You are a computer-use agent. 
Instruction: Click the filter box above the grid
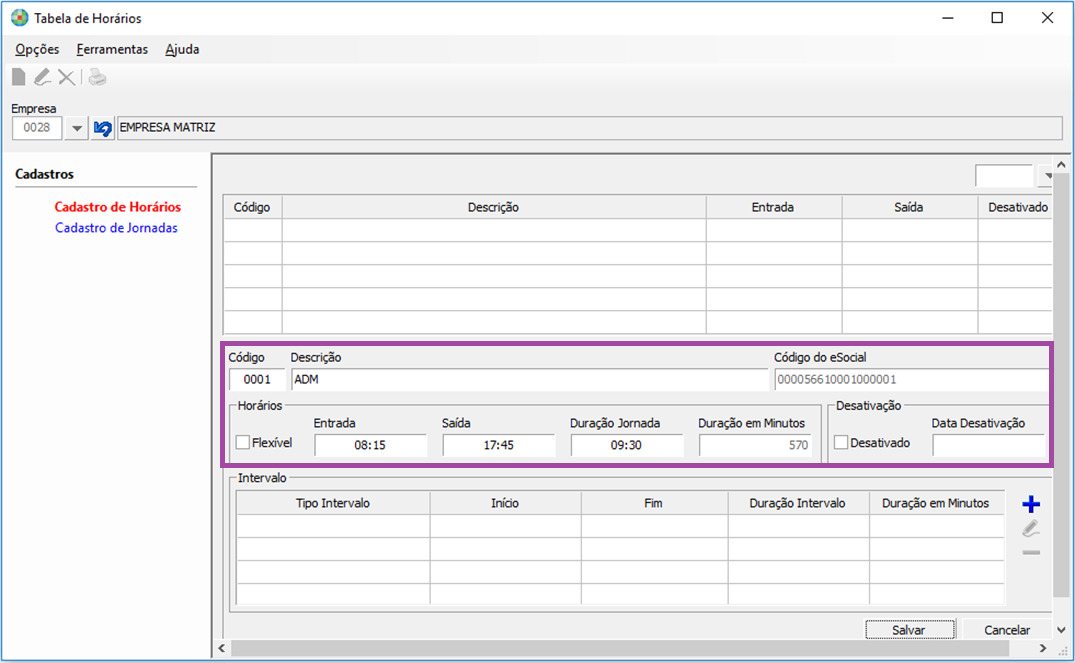tap(1004, 176)
